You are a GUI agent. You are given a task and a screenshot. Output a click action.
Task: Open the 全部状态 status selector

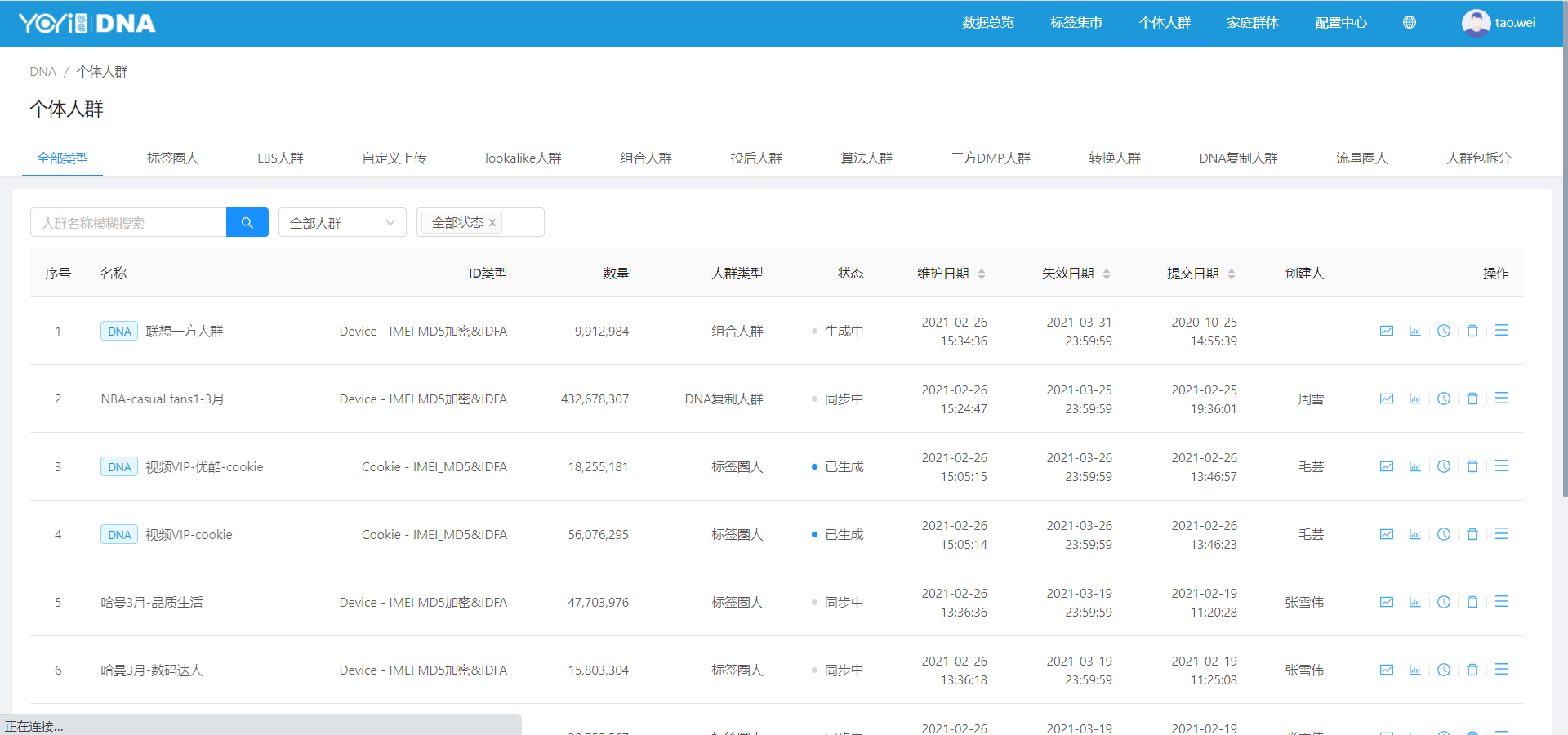(x=523, y=222)
